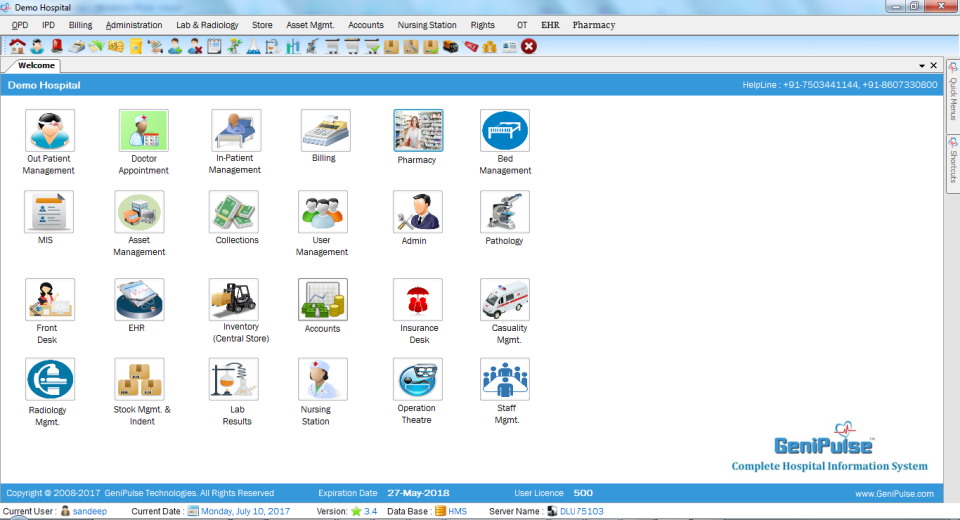
Task: Open the Insurance Desk module
Action: pos(418,300)
